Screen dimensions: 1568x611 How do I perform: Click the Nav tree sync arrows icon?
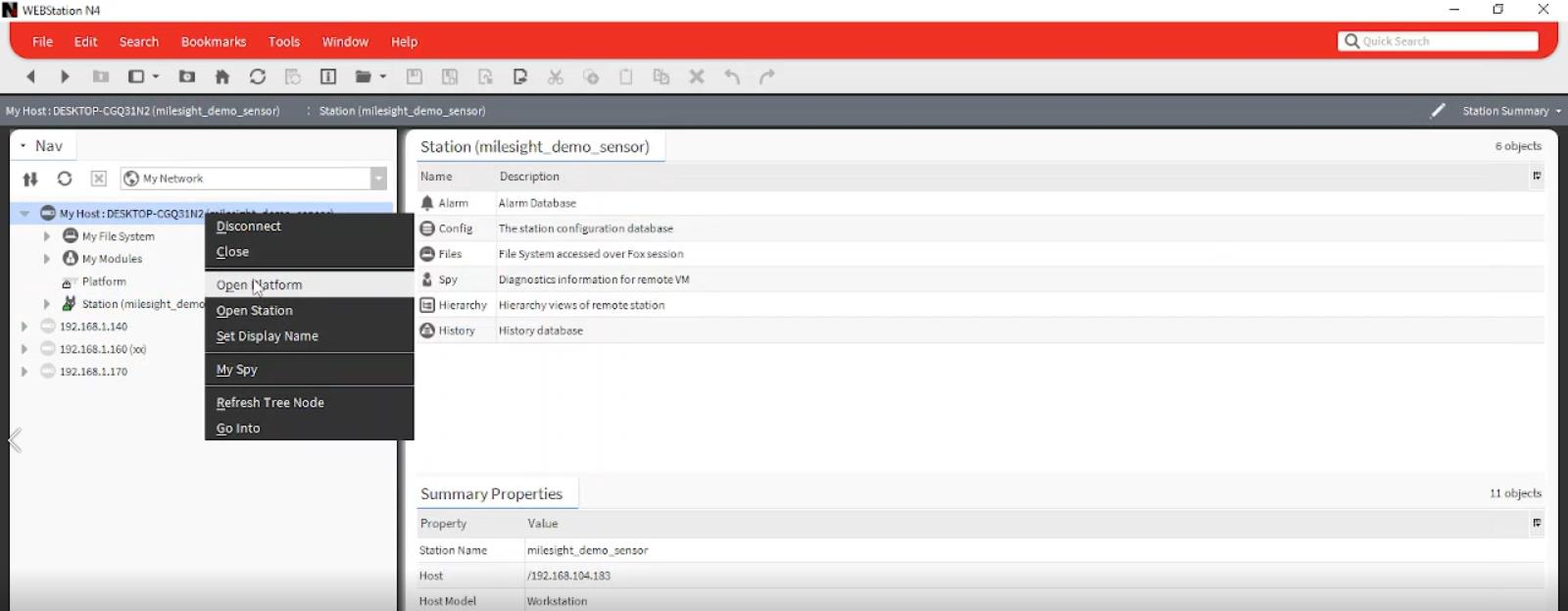[30, 178]
